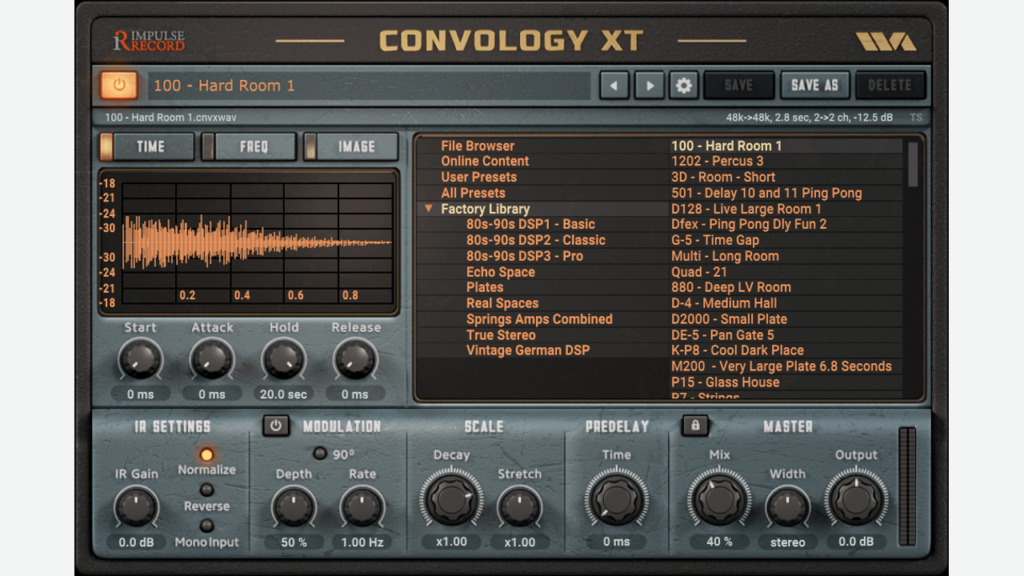Select the Plates category in the browser
Image resolution: width=1024 pixels, height=576 pixels.
485,287
